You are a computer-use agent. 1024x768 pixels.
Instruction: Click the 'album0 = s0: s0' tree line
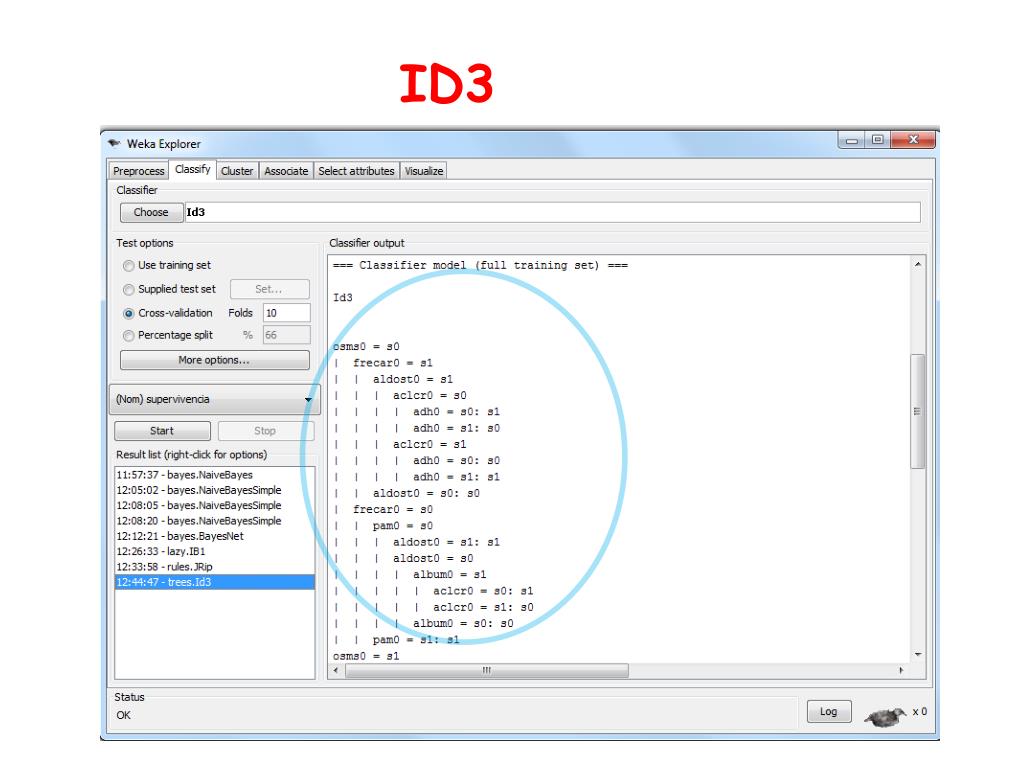click(x=463, y=624)
